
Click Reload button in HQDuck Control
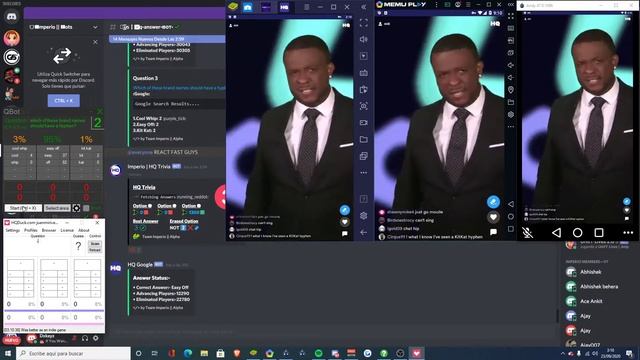[x=95, y=250]
